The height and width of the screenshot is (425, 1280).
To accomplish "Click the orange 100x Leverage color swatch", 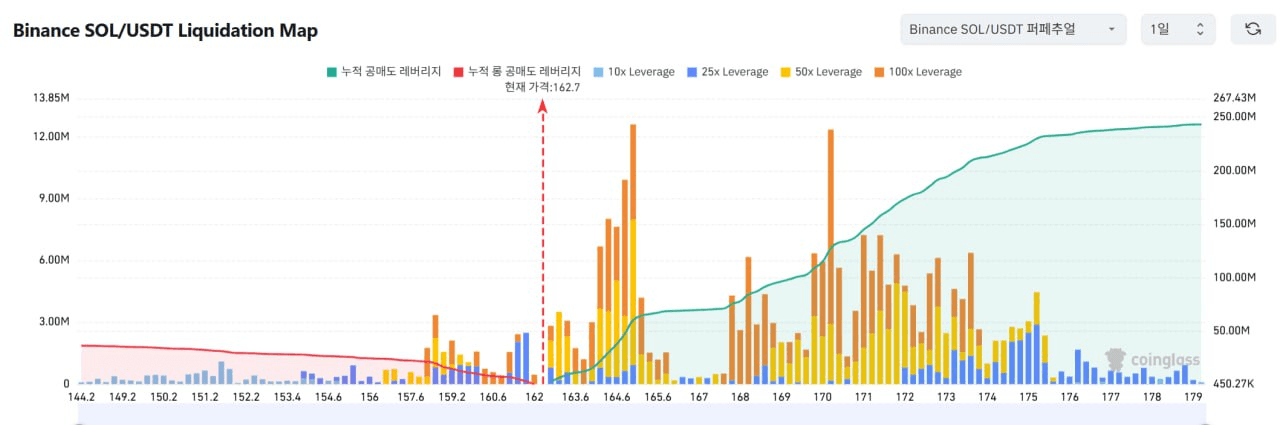I will tap(878, 72).
